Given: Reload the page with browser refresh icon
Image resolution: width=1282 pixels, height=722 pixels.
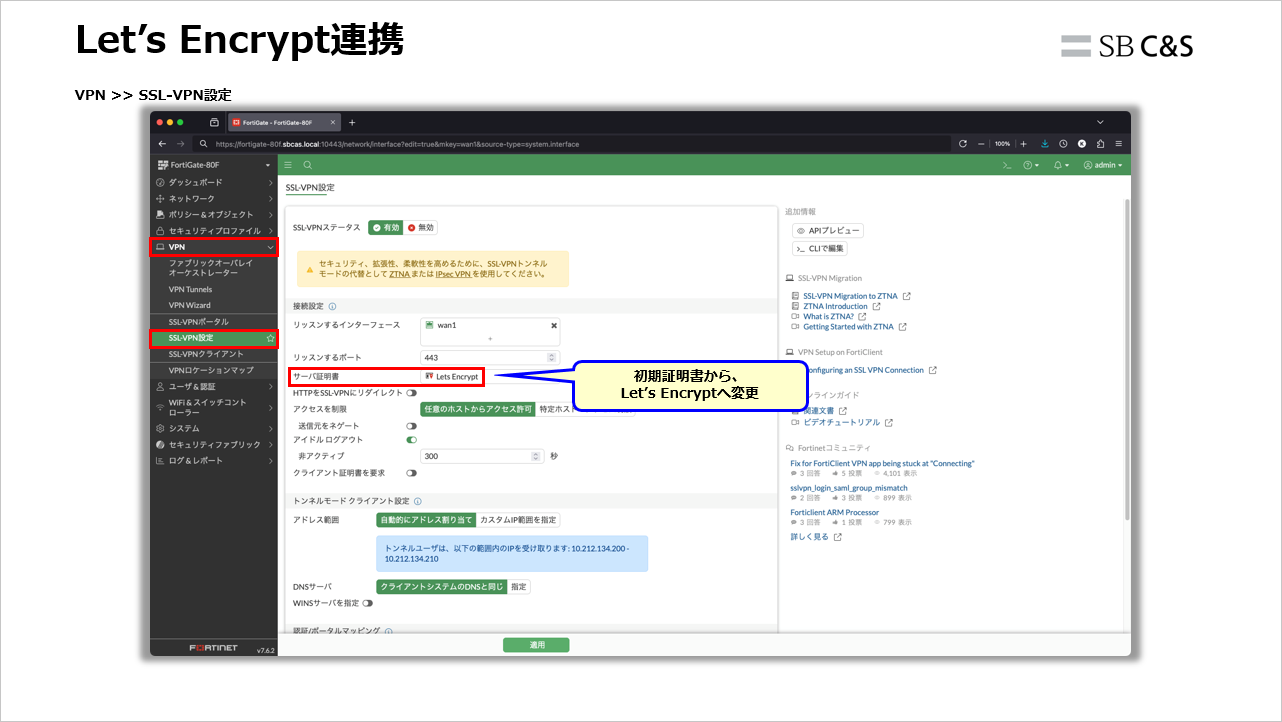Looking at the screenshot, I should tap(963, 144).
